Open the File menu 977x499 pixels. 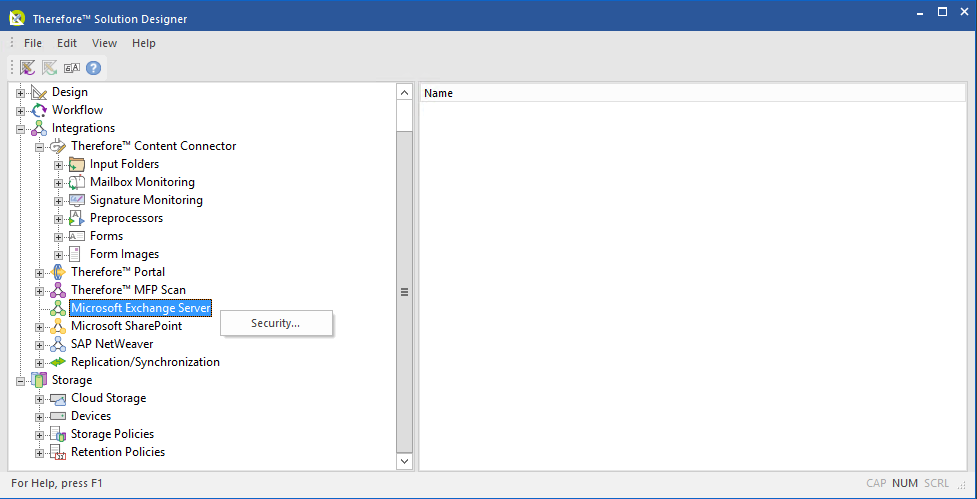point(32,43)
